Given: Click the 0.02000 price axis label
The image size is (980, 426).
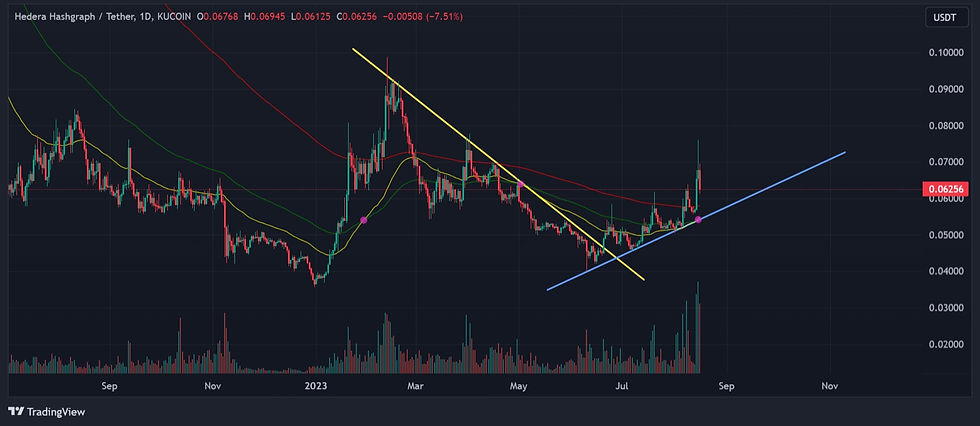Looking at the screenshot, I should tap(944, 345).
